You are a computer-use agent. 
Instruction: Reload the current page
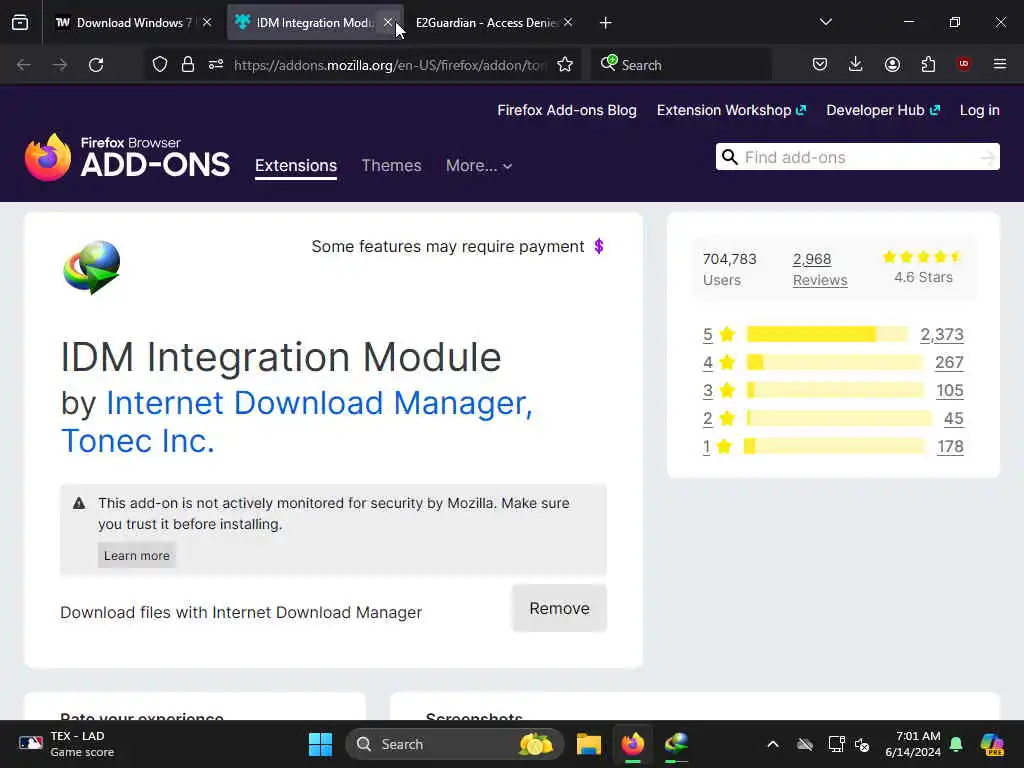click(x=96, y=65)
